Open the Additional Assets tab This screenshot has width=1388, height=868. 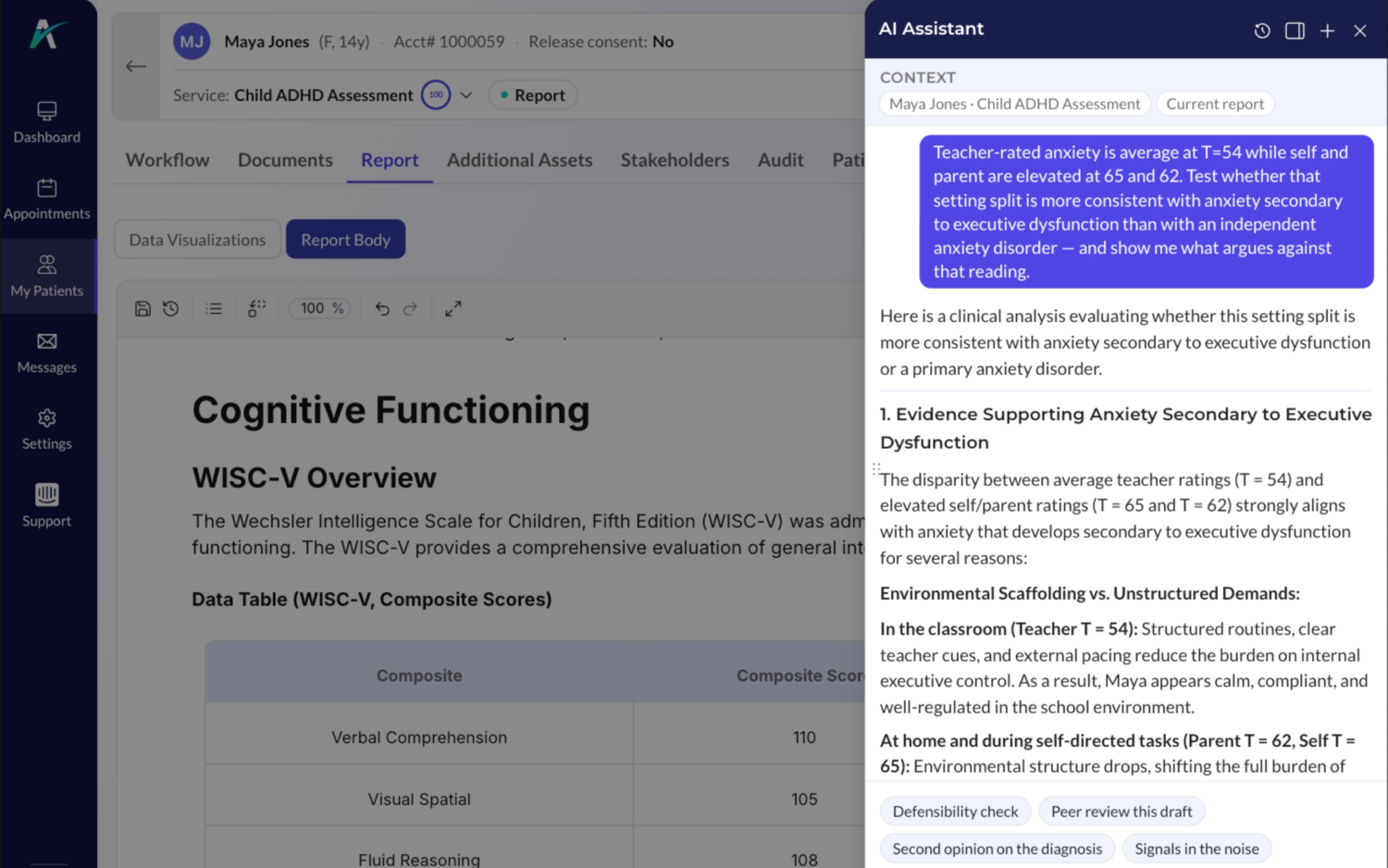(x=520, y=160)
